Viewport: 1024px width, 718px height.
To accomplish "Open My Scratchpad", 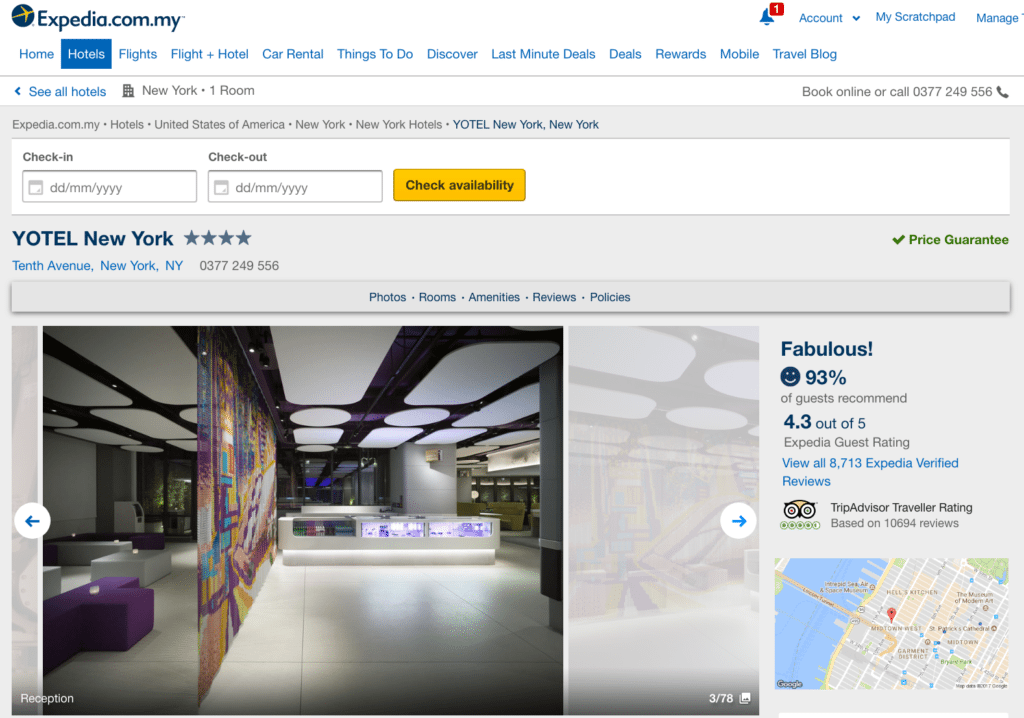I will 915,17.
